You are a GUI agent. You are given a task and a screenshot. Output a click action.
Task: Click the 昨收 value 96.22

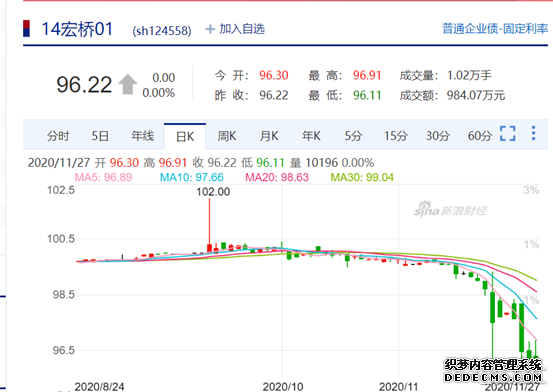click(274, 95)
